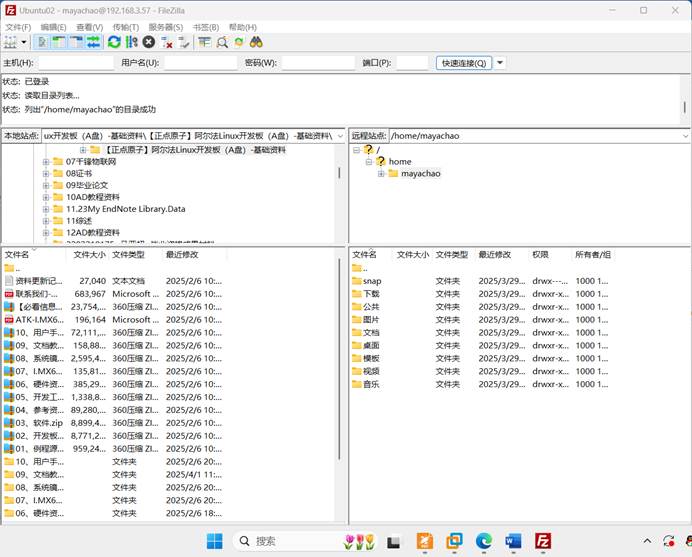The height and width of the screenshot is (557, 692).
Task: Click the local tree vertical scrollbar
Action: coord(339,173)
